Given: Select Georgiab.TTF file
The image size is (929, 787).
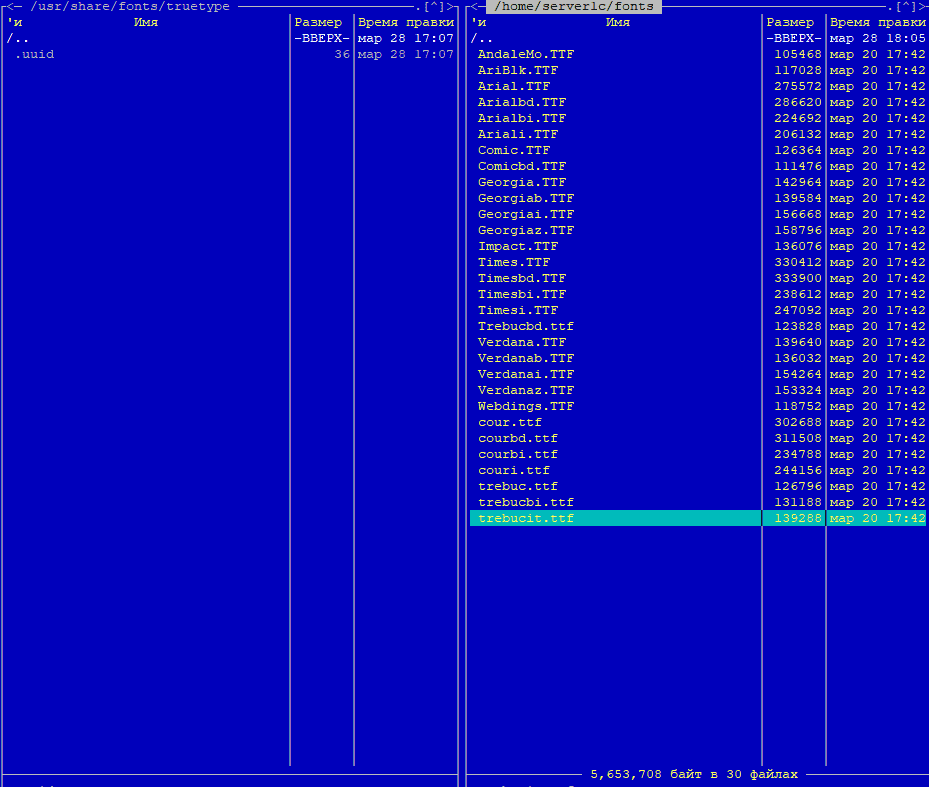Looking at the screenshot, I should 526,199.
